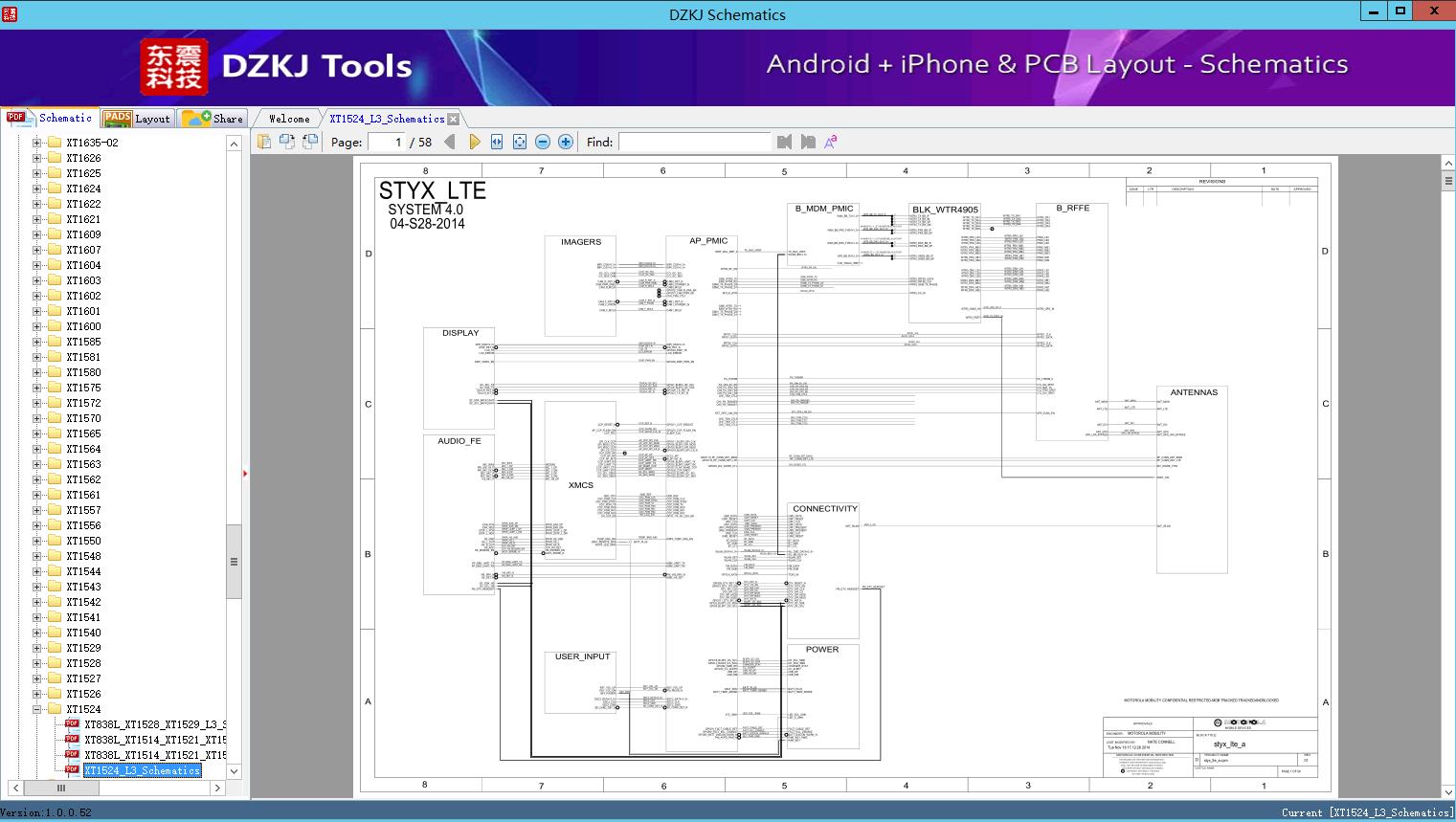Screen dimensions: 1456x822
Task: Toggle match case search option
Action: click(831, 142)
